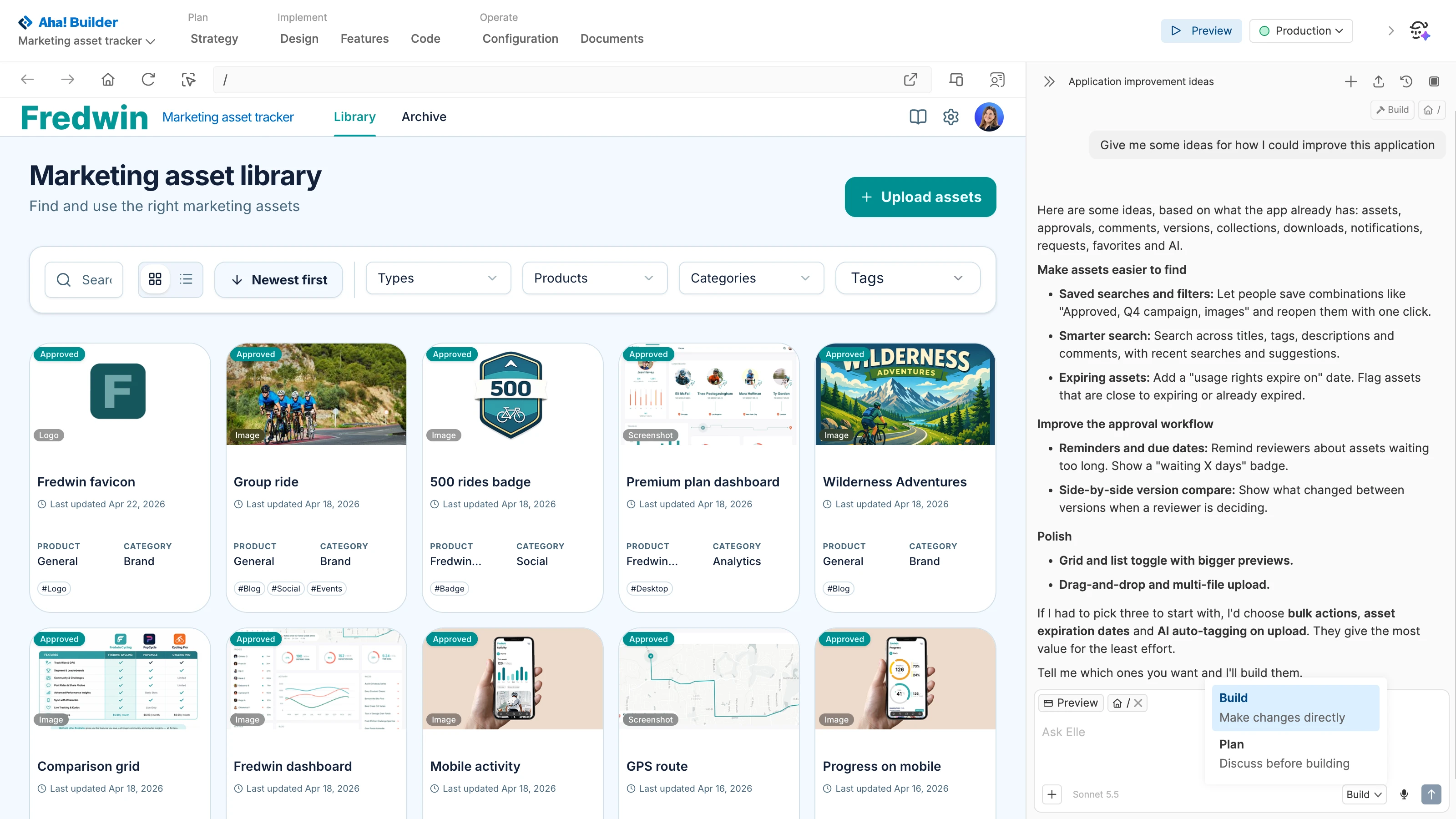Click the Preview button in top bar

(1201, 30)
